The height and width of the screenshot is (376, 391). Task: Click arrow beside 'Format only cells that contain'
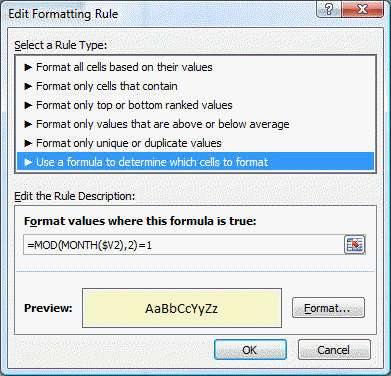[28, 86]
